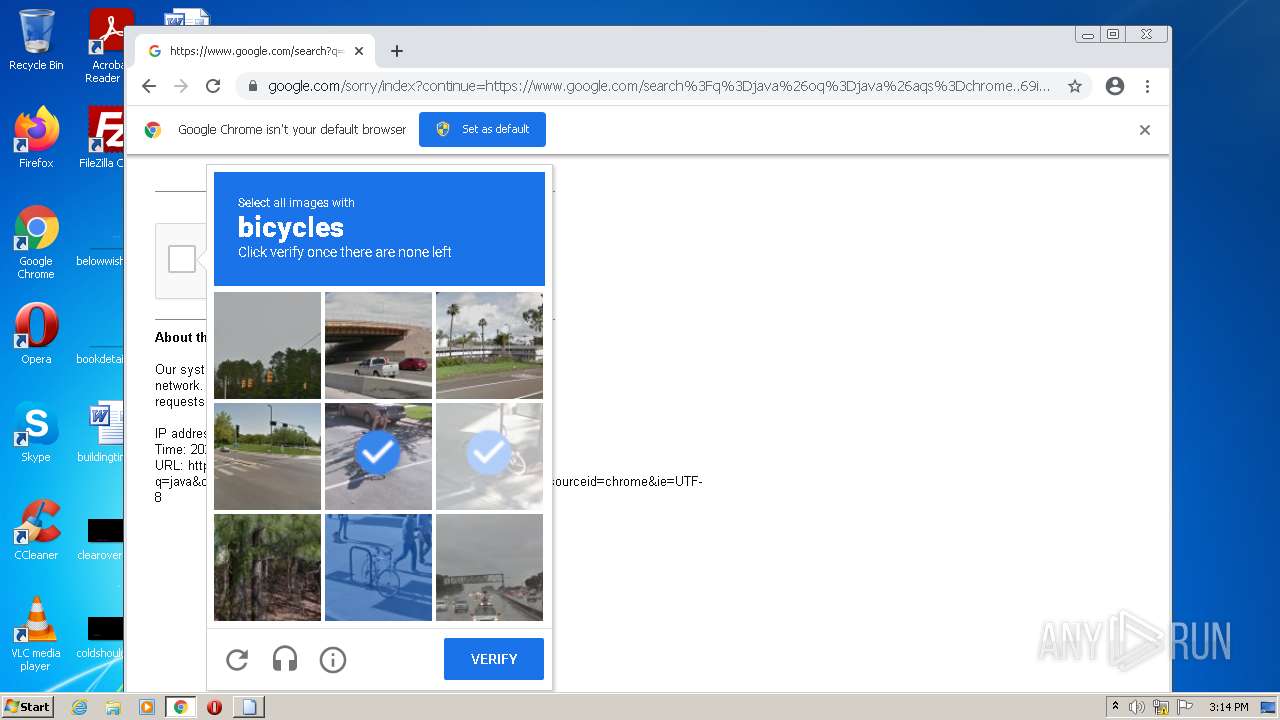Select the forest trees image tile
Viewport: 1280px width, 720px height.
click(267, 567)
